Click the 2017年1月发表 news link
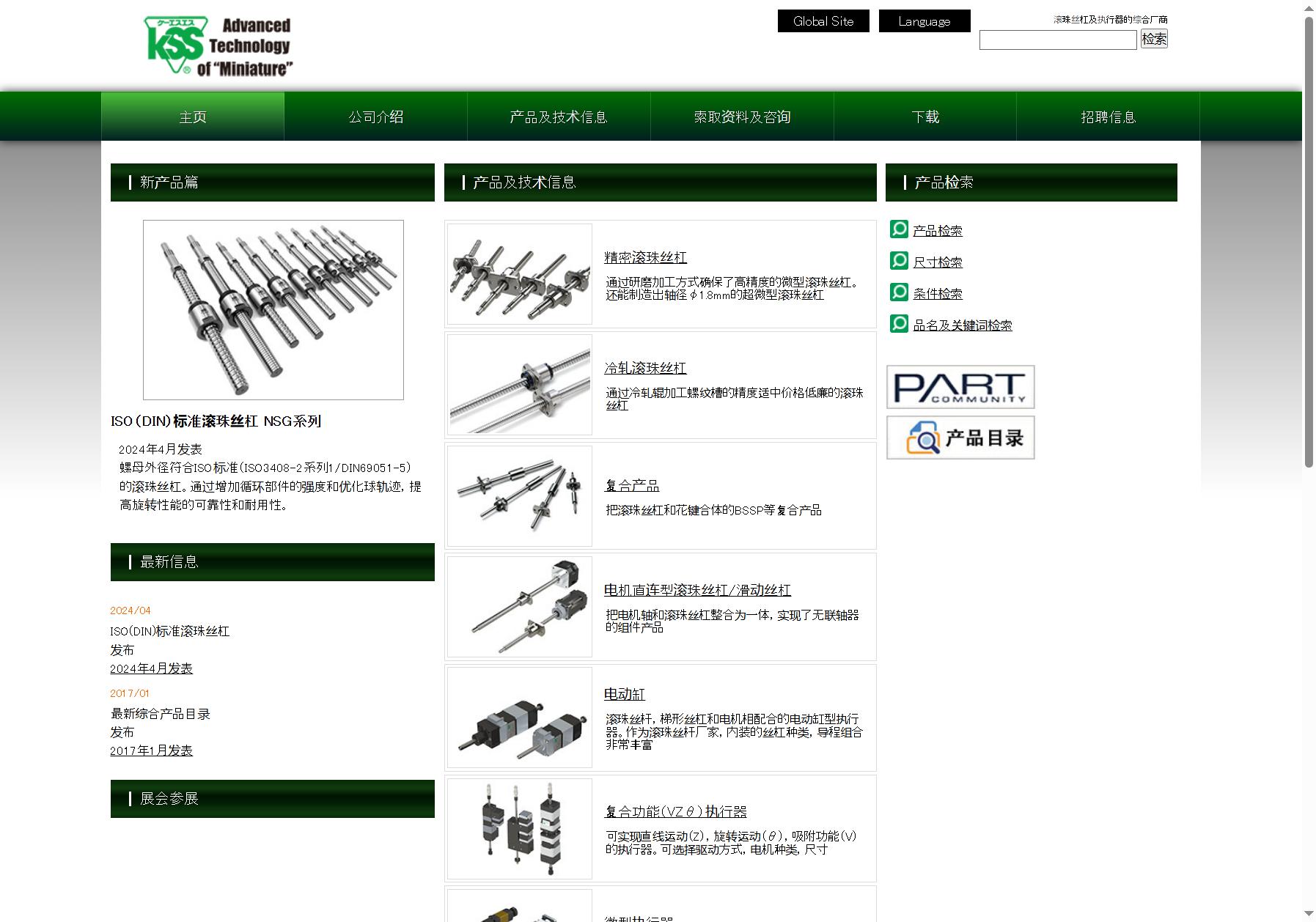Viewport: 1316px width, 922px height. pos(151,750)
